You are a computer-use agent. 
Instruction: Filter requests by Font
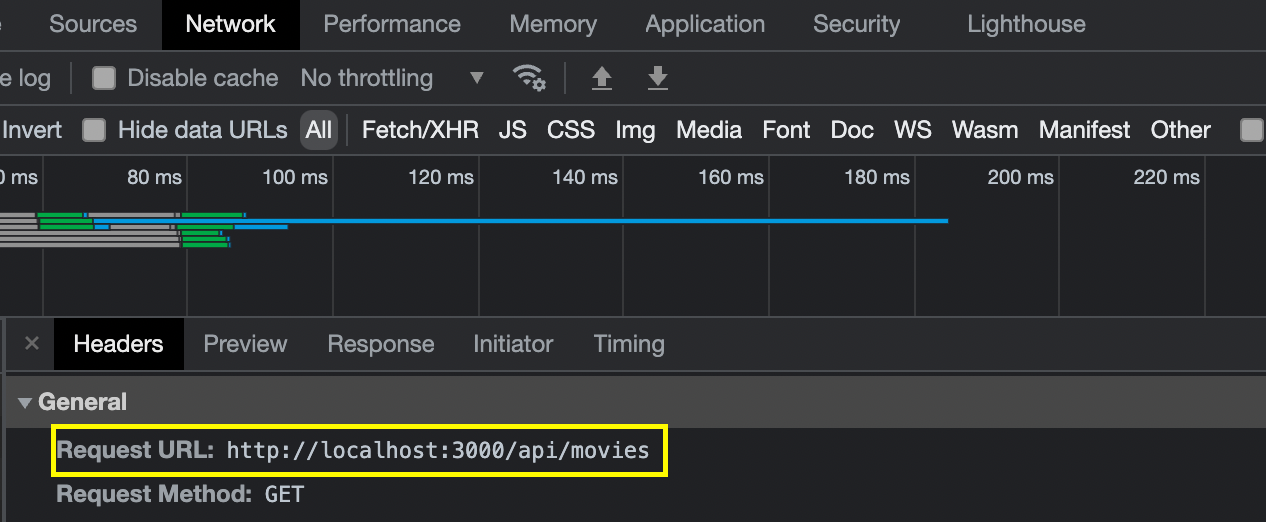click(x=786, y=130)
